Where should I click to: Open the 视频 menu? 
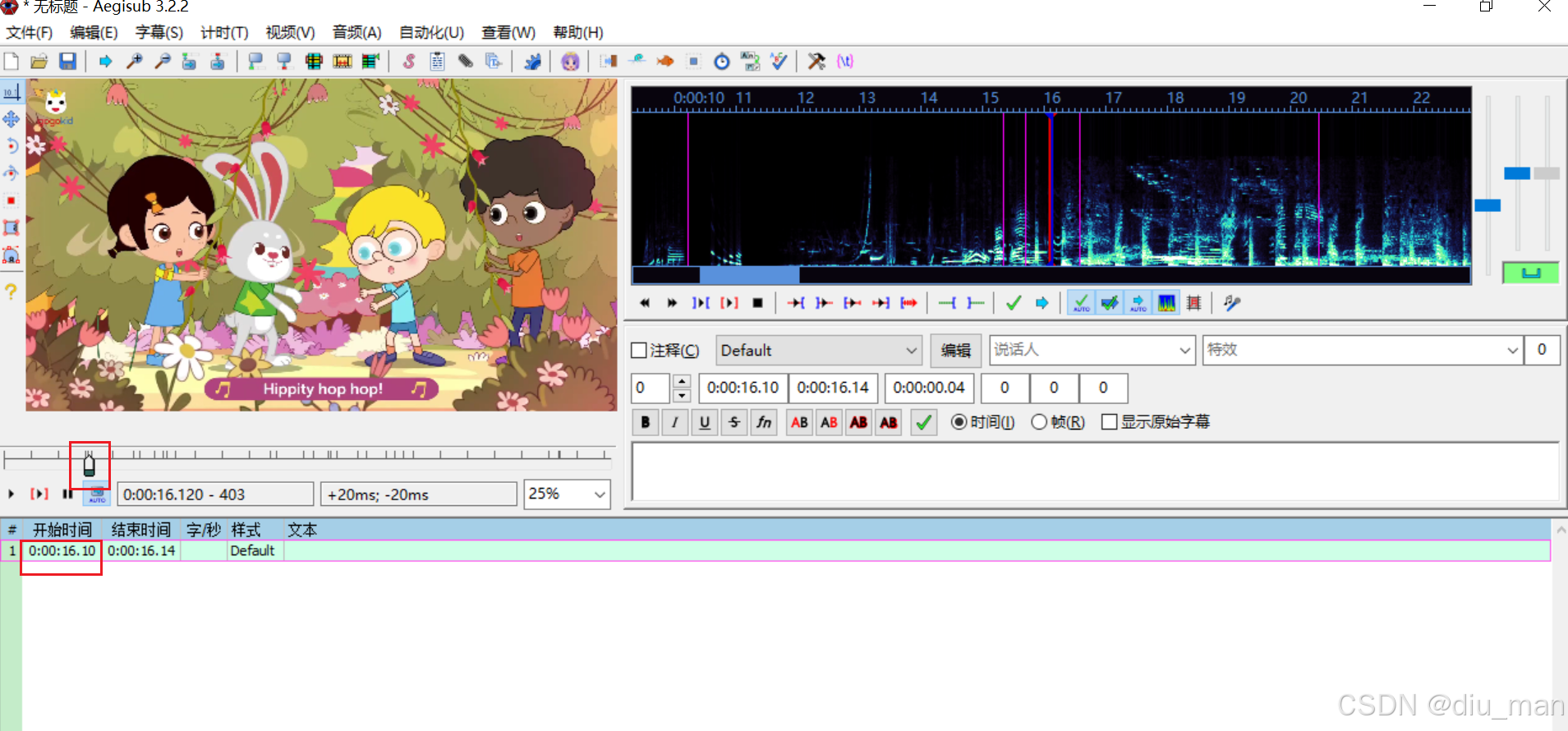(x=290, y=33)
